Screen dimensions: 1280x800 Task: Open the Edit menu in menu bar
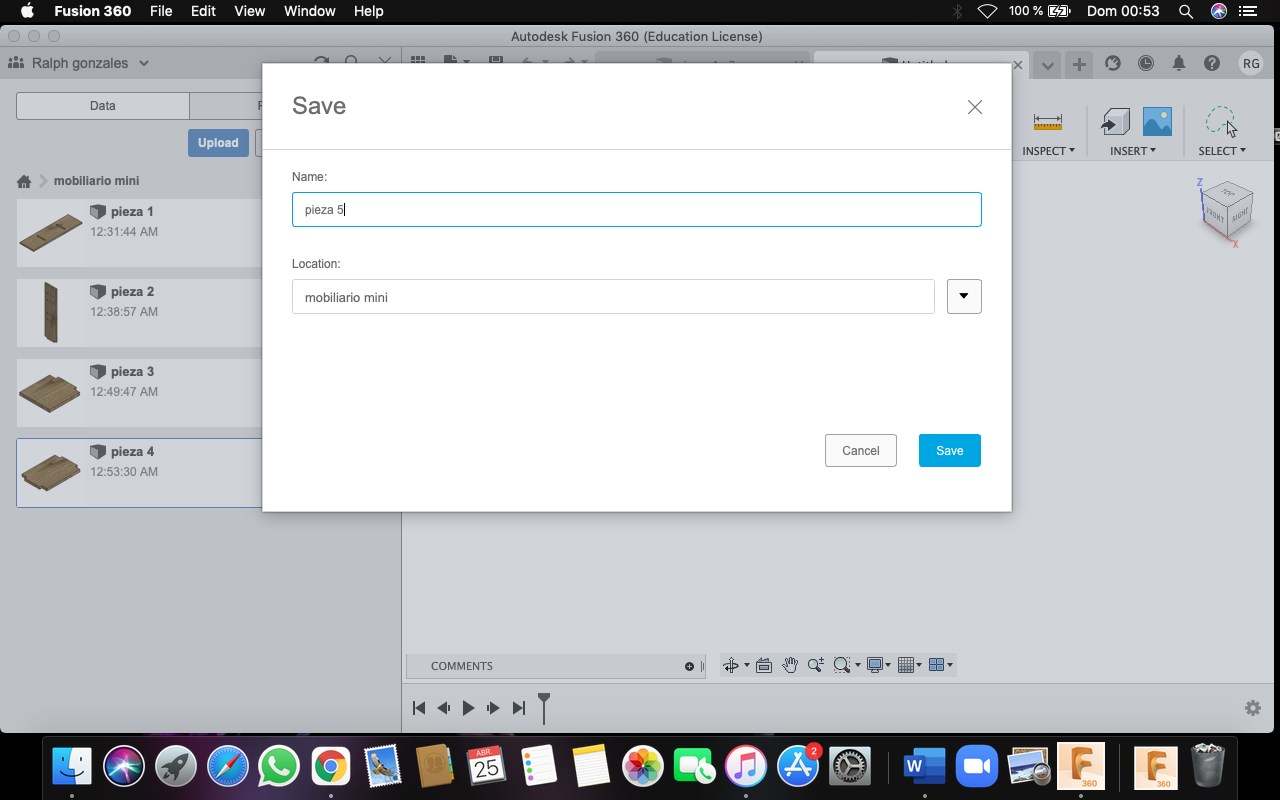click(203, 11)
